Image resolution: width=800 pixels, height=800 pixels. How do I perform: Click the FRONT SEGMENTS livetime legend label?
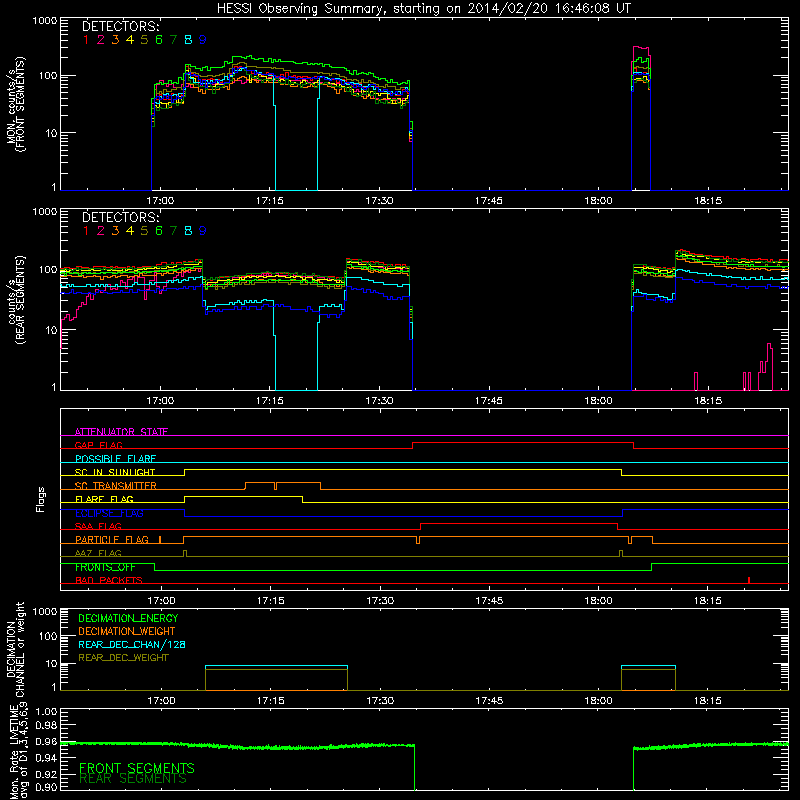click(137, 768)
